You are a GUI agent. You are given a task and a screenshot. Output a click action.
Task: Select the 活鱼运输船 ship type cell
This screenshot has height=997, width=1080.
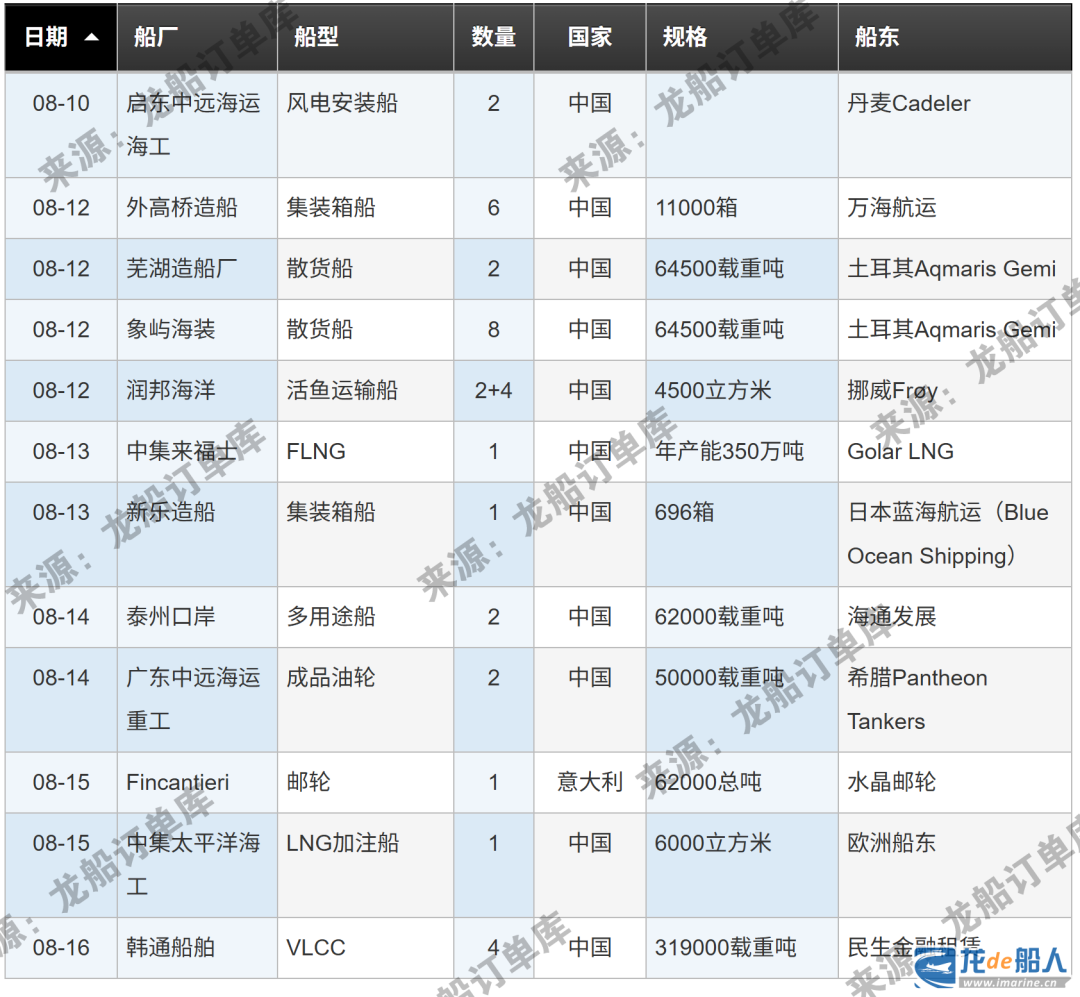(365, 391)
